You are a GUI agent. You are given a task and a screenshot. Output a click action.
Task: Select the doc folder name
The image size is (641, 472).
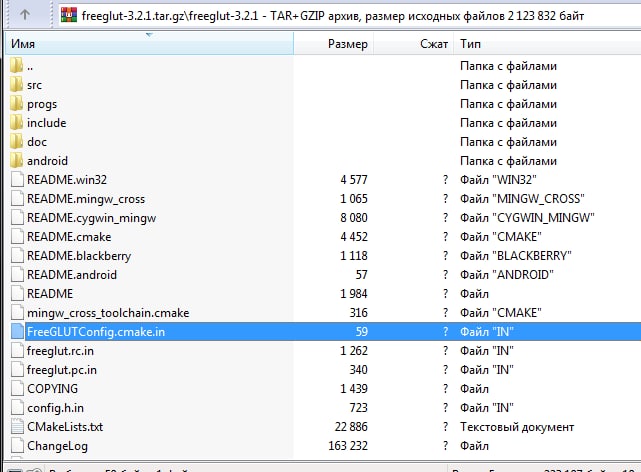[37, 142]
